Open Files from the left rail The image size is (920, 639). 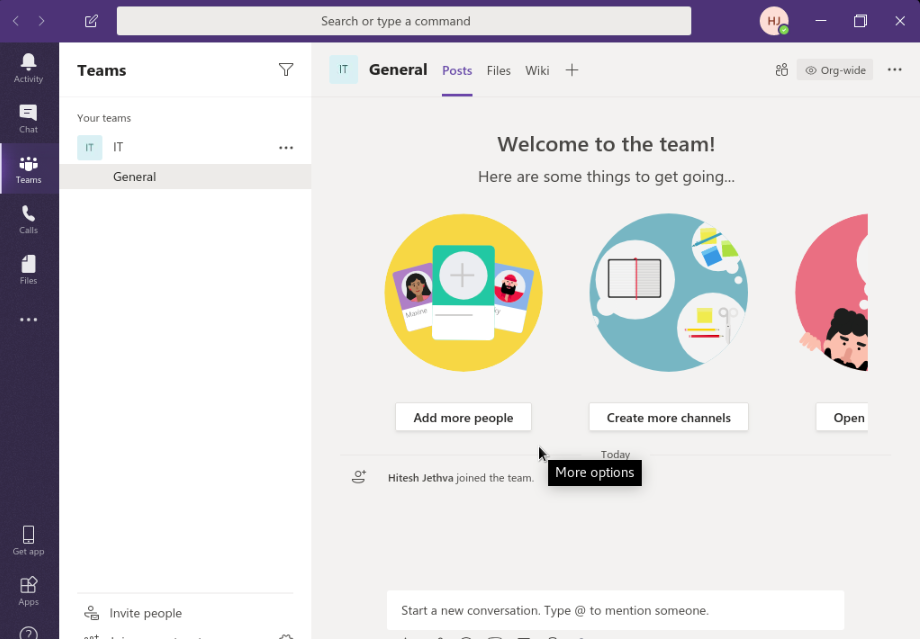point(28,270)
